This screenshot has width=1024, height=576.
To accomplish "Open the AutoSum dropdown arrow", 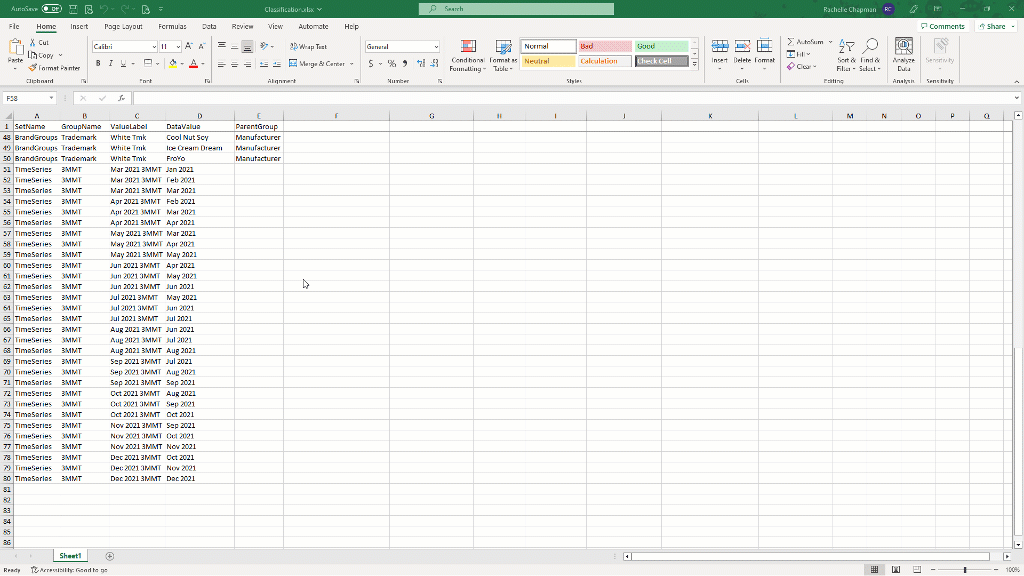I will coord(831,42).
